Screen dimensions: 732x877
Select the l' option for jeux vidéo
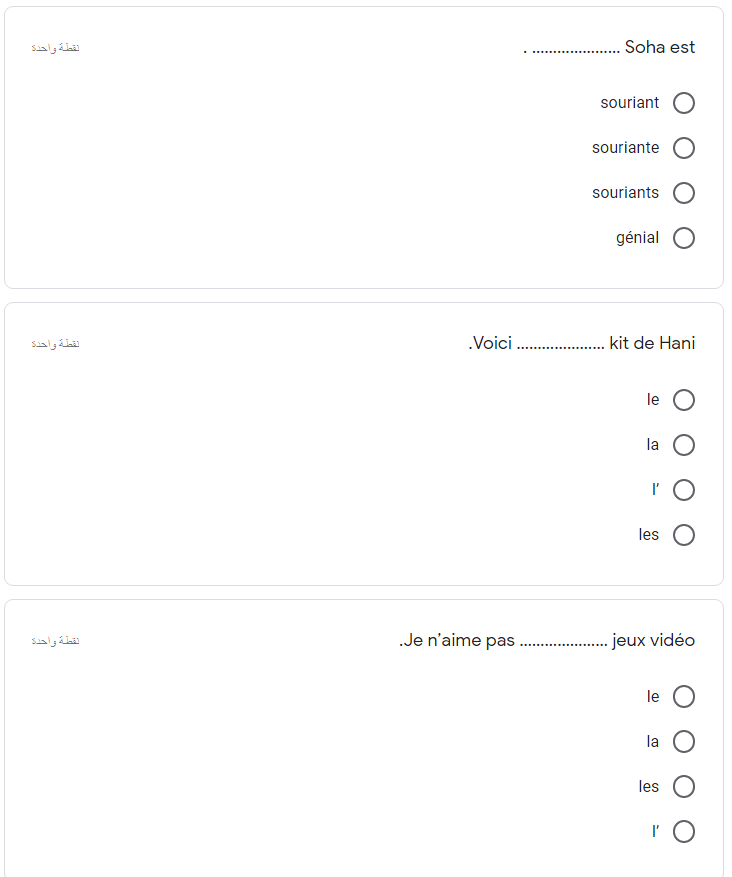point(683,832)
